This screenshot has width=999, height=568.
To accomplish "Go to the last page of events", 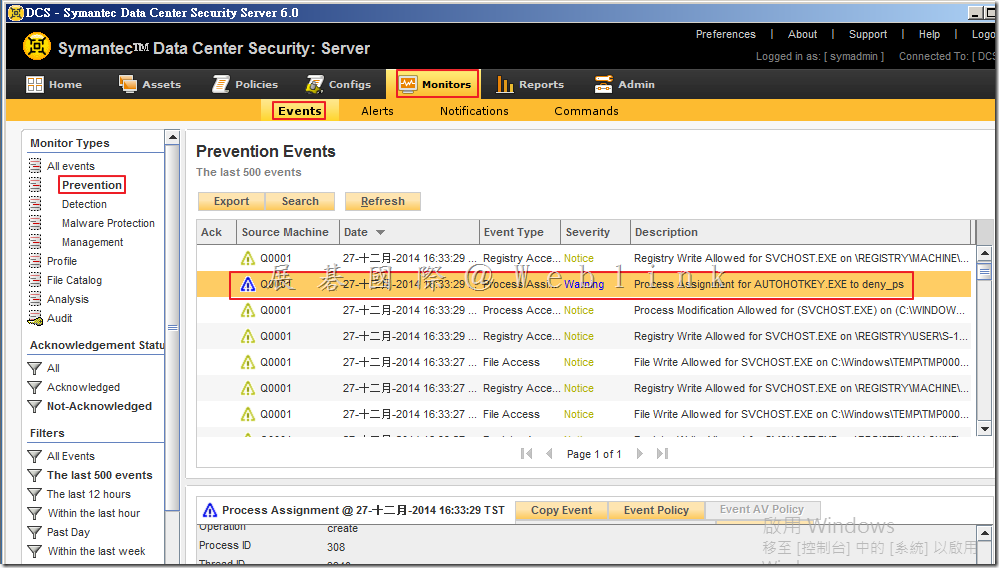I will [662, 453].
